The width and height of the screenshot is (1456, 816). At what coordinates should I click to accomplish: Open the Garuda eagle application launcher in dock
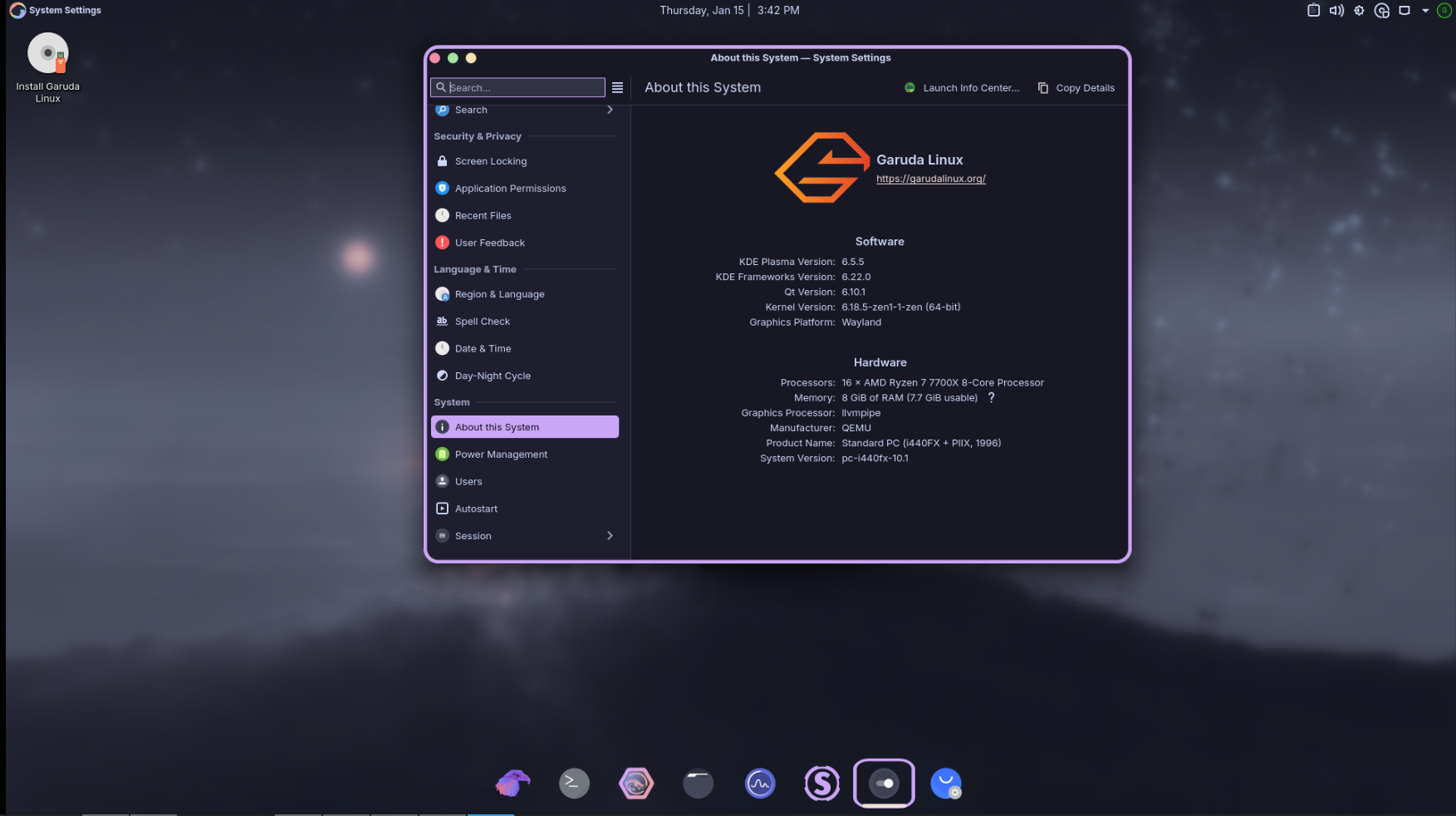coord(512,783)
